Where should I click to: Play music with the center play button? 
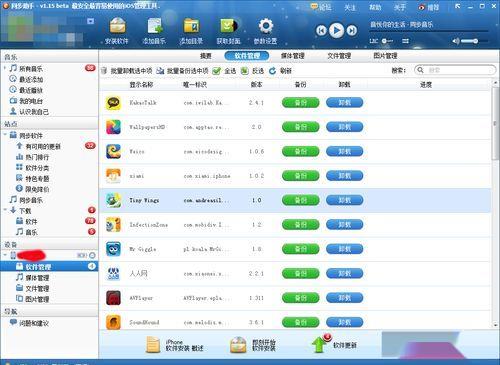point(337,31)
